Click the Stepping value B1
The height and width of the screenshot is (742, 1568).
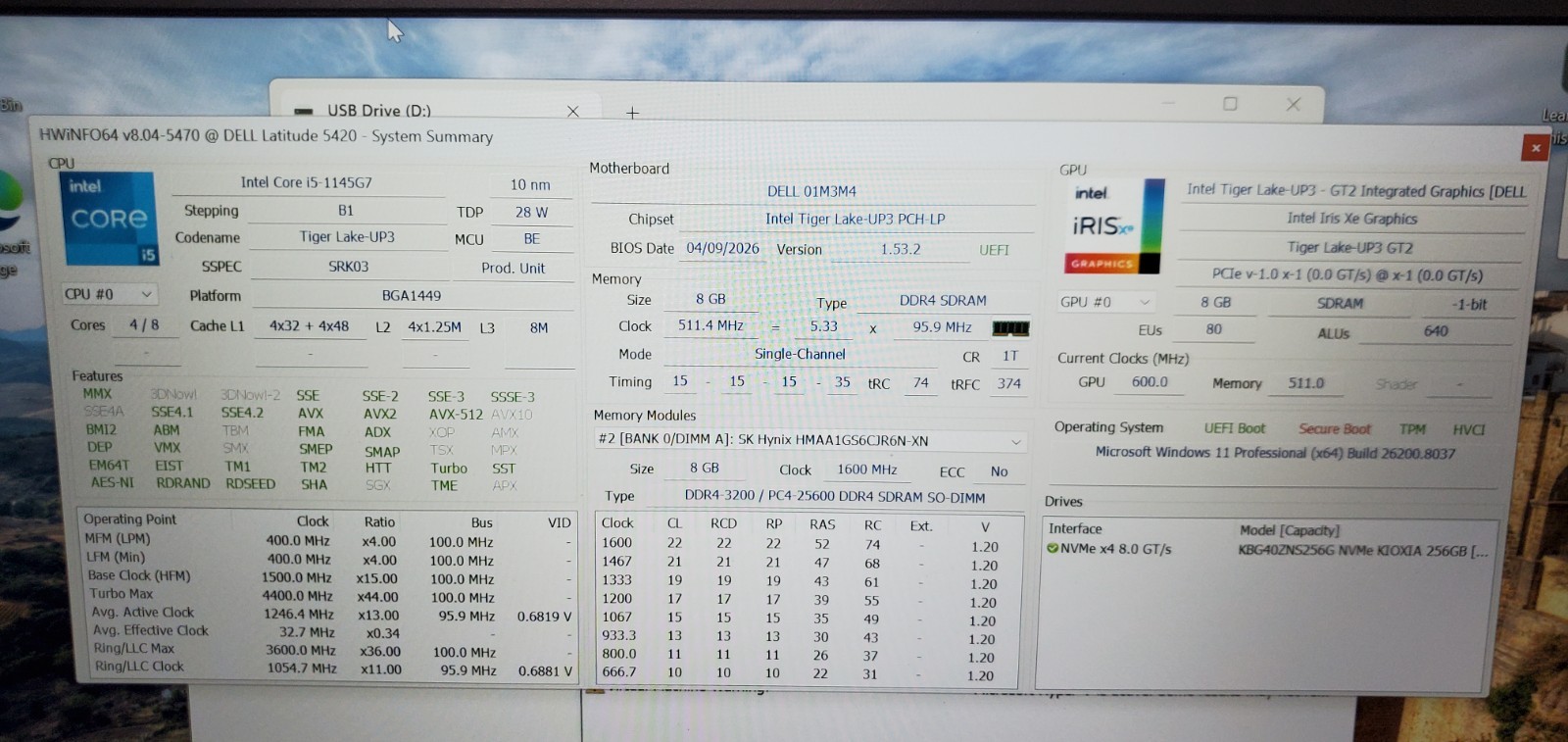coord(346,211)
